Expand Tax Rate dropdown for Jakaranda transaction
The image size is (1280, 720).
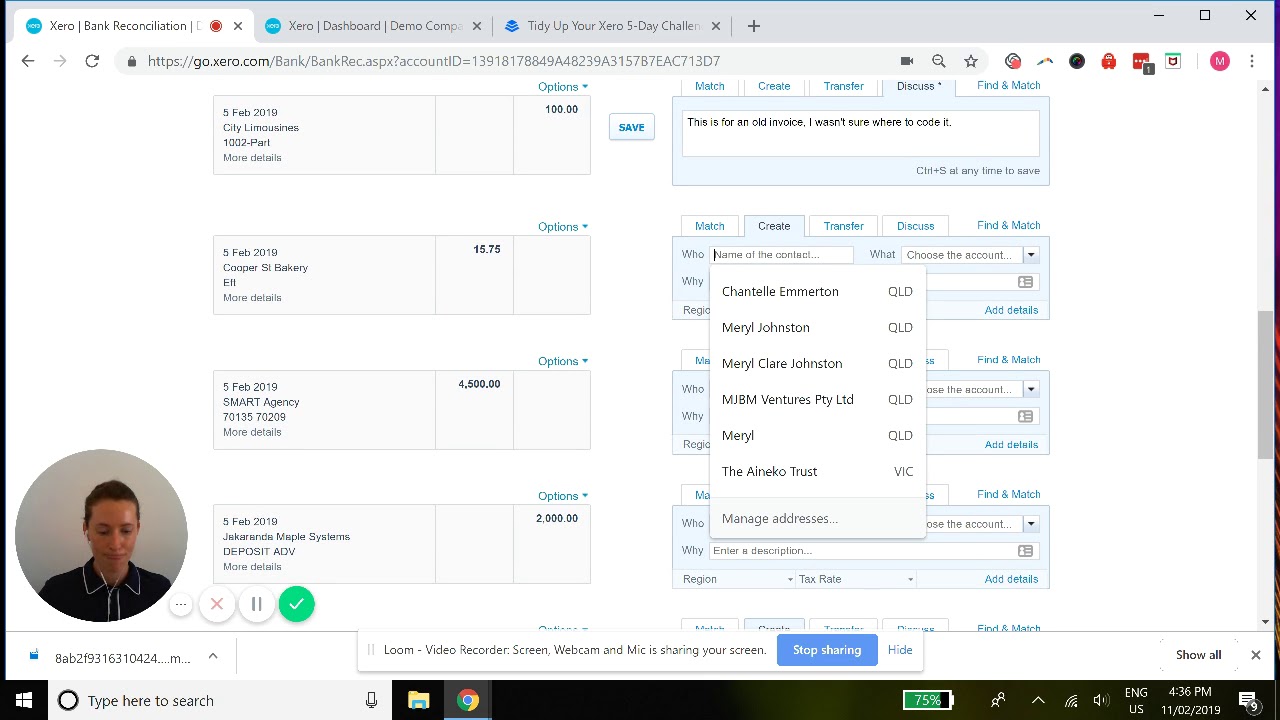(x=855, y=579)
